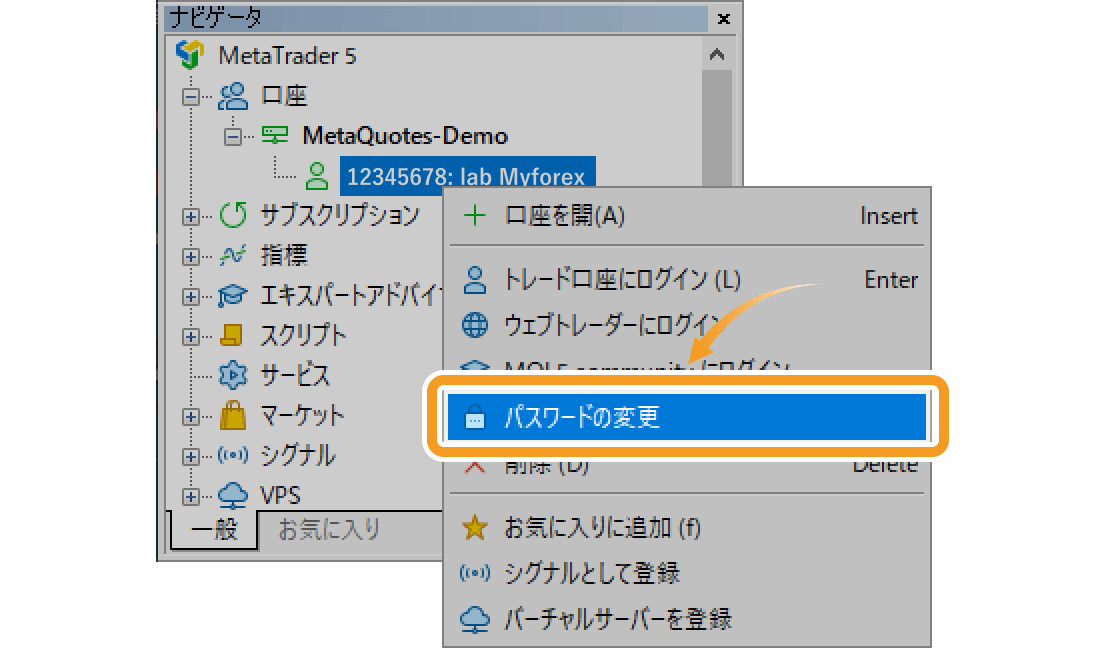Choose ウェブトレーダーにログイン menu entry
The height and width of the screenshot is (648, 1100).
click(686, 325)
